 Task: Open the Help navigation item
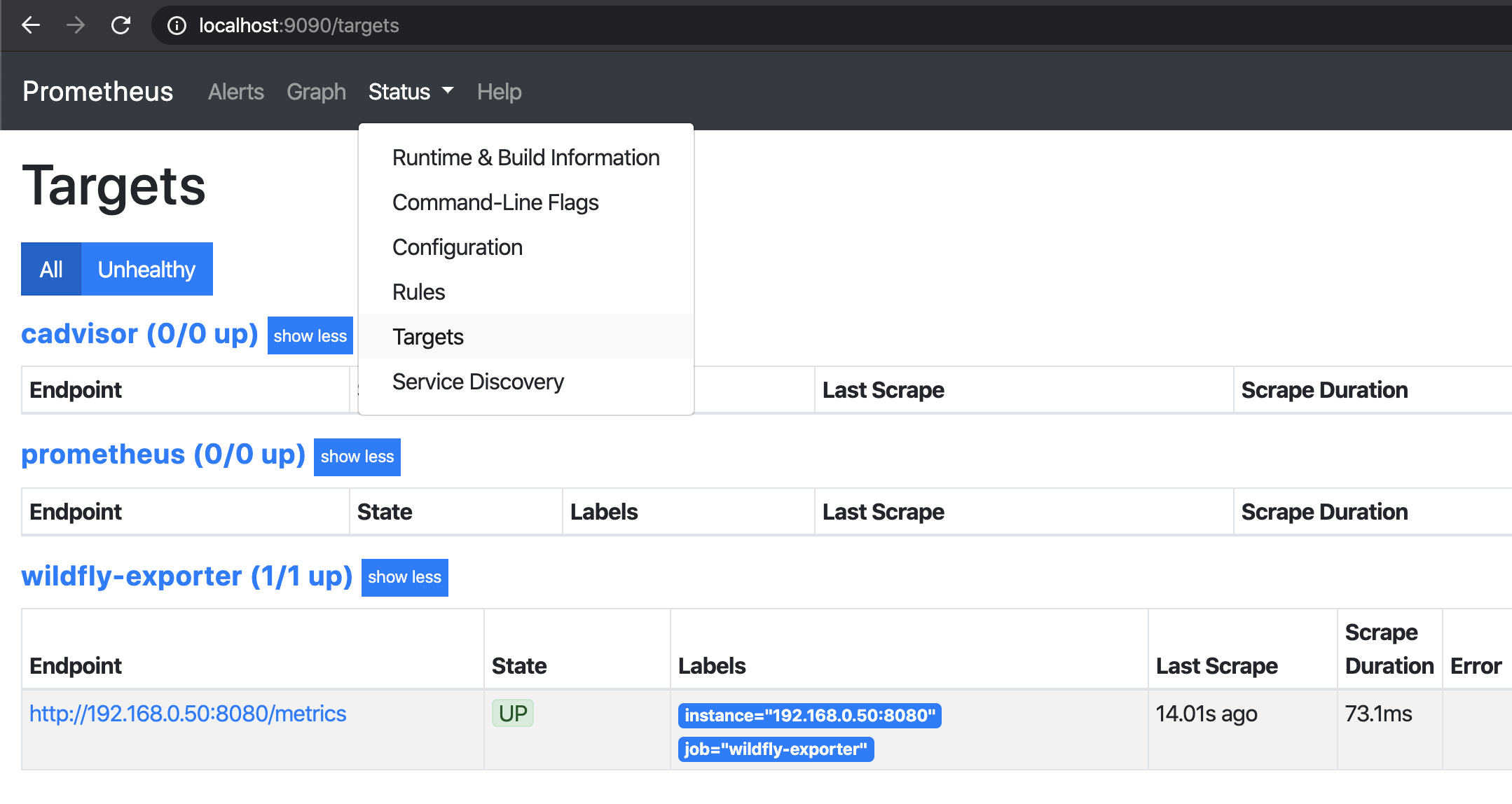click(x=499, y=92)
